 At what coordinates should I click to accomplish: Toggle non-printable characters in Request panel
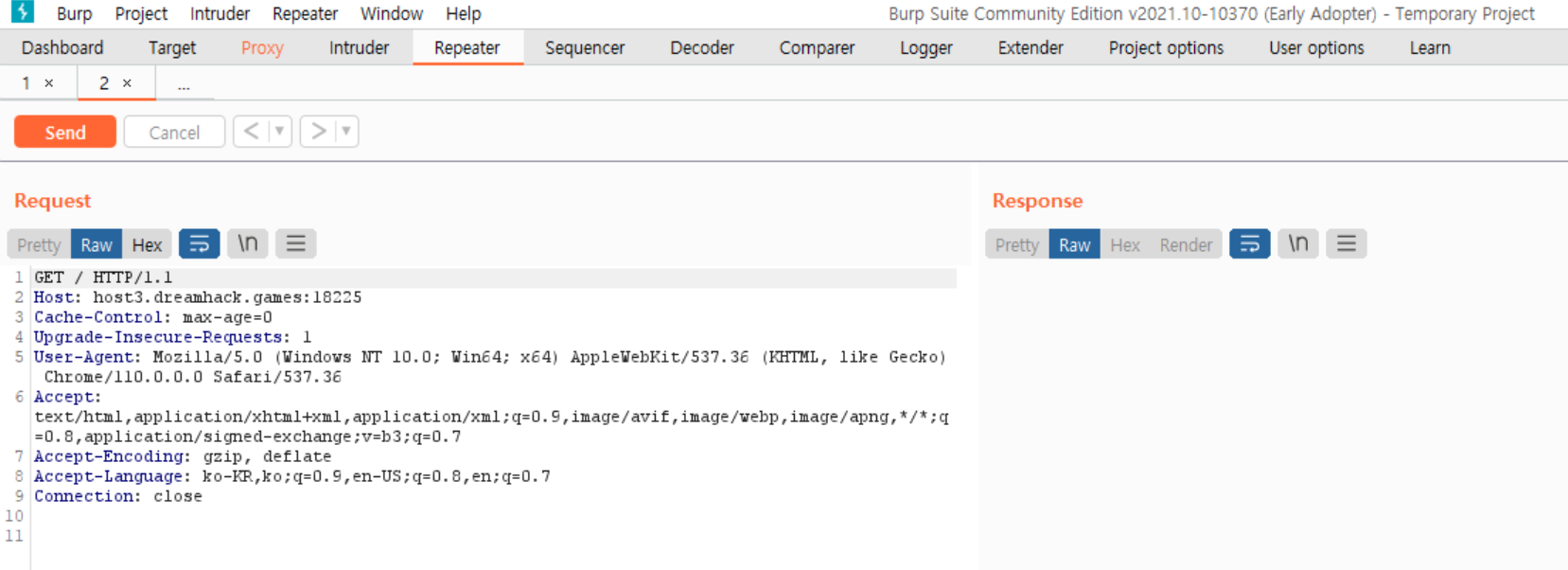click(248, 244)
